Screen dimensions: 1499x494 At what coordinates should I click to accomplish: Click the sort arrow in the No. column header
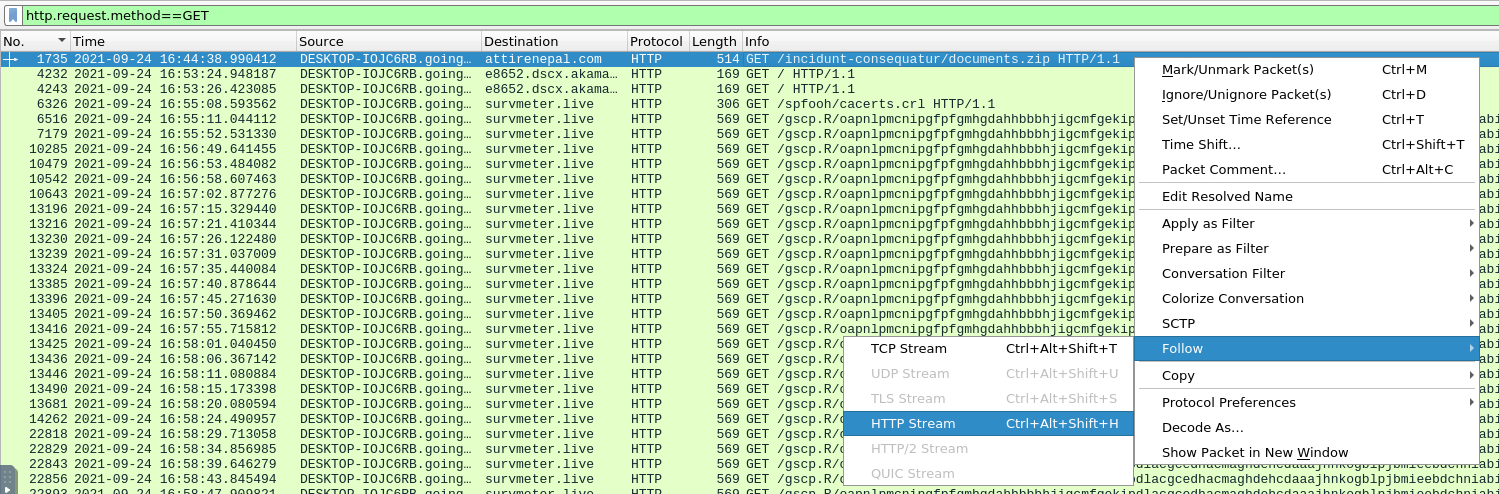[62, 41]
